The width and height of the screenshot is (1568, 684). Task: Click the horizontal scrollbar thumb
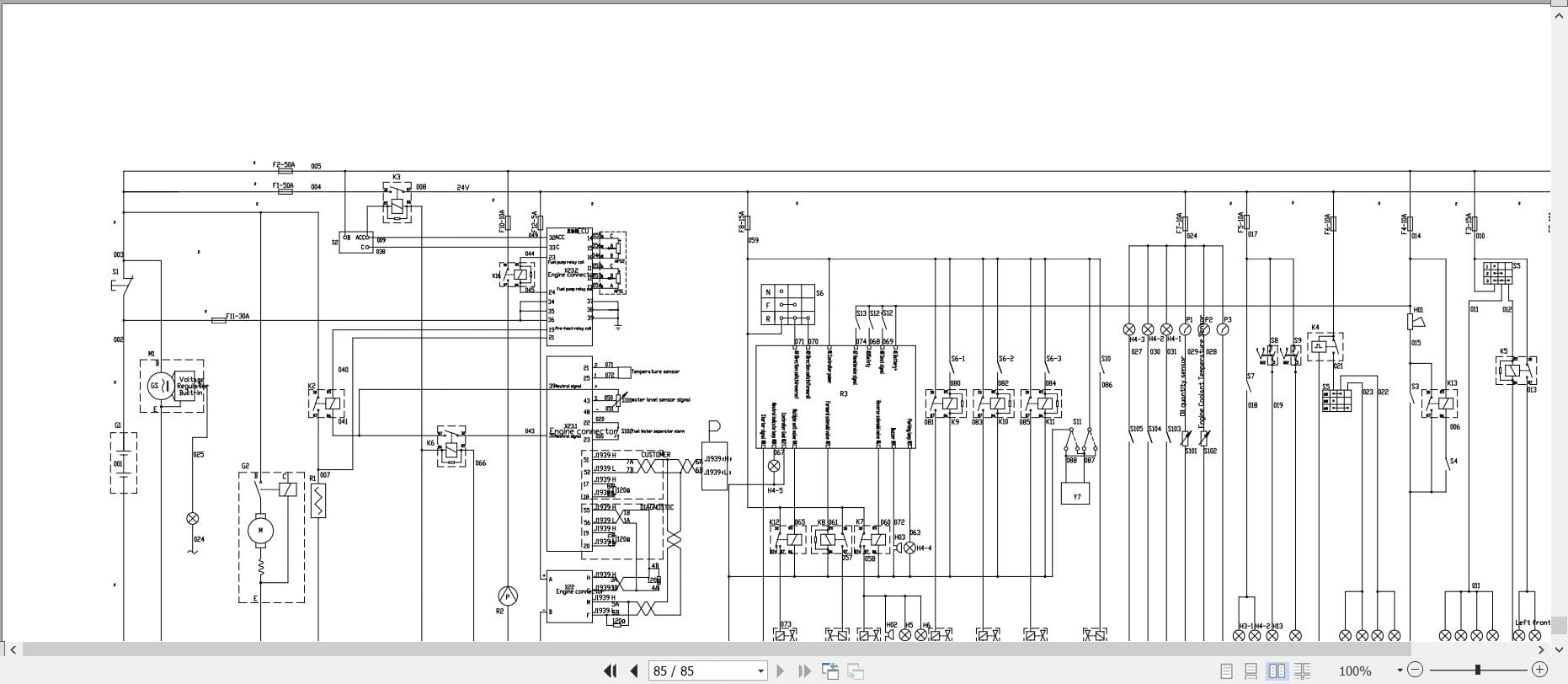[717, 649]
